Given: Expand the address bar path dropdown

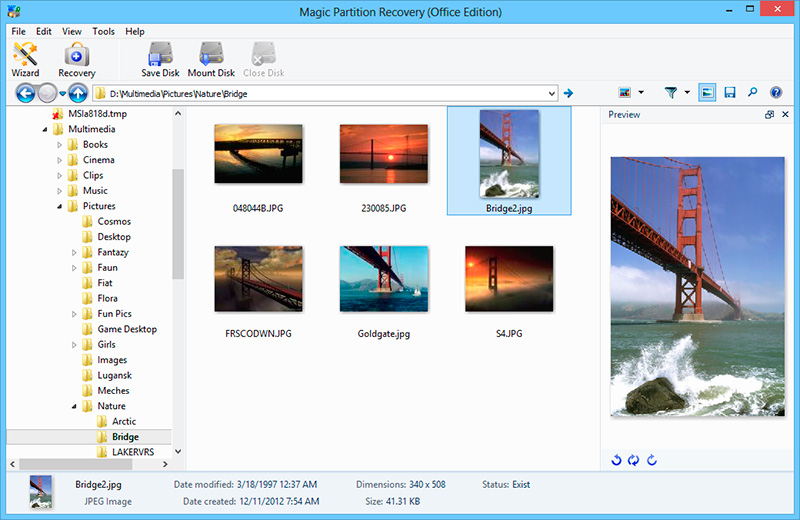Looking at the screenshot, I should coord(552,93).
